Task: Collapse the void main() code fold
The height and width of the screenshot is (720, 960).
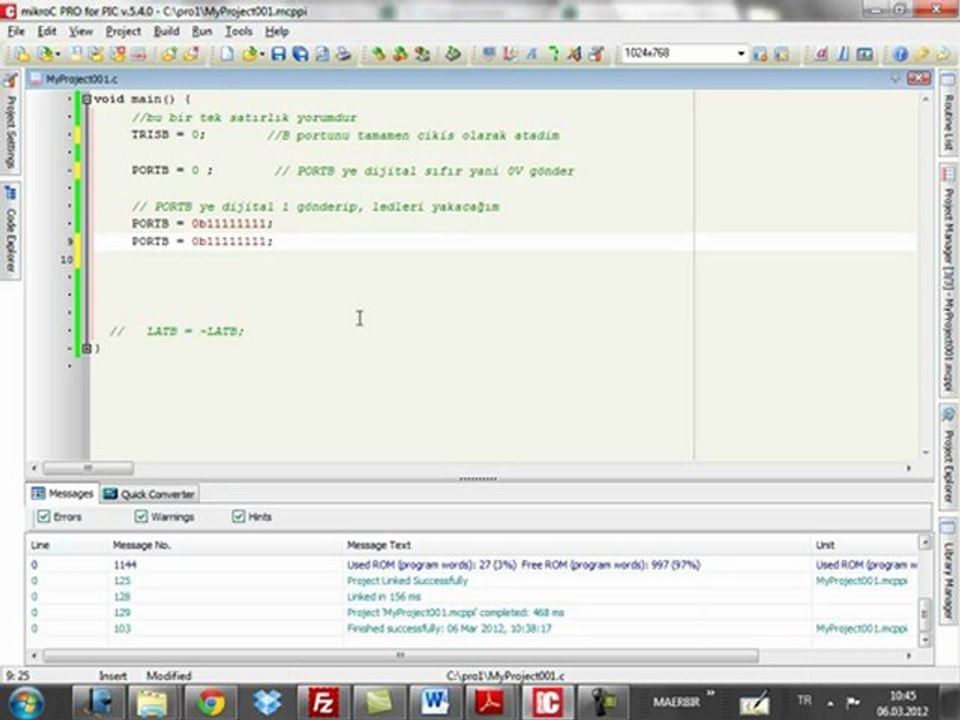Action: (87, 99)
